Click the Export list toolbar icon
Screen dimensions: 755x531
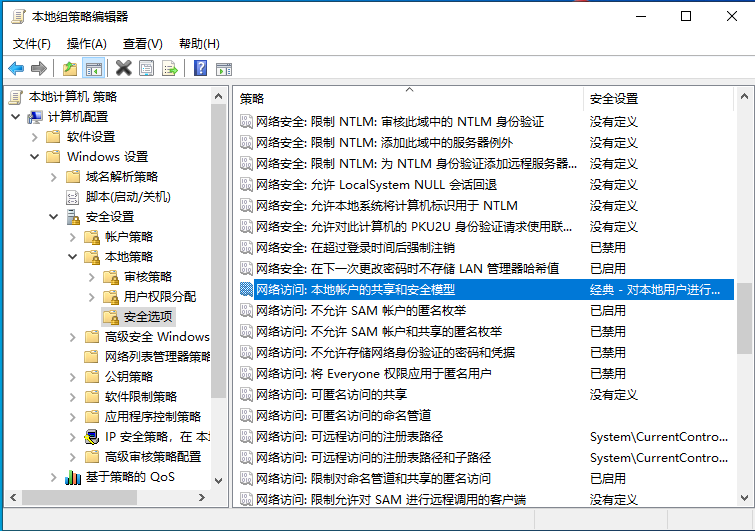[x=170, y=68]
